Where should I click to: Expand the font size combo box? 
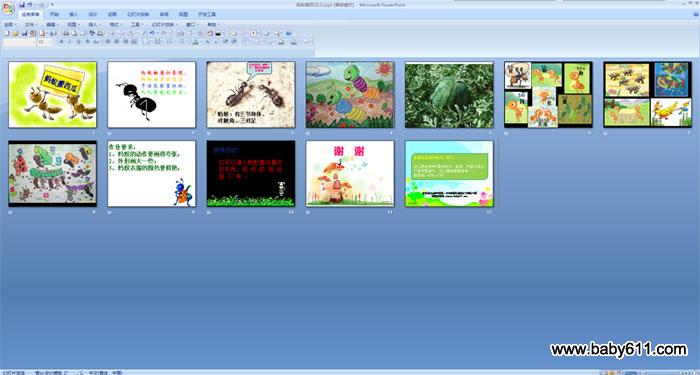pyautogui.click(x=45, y=42)
